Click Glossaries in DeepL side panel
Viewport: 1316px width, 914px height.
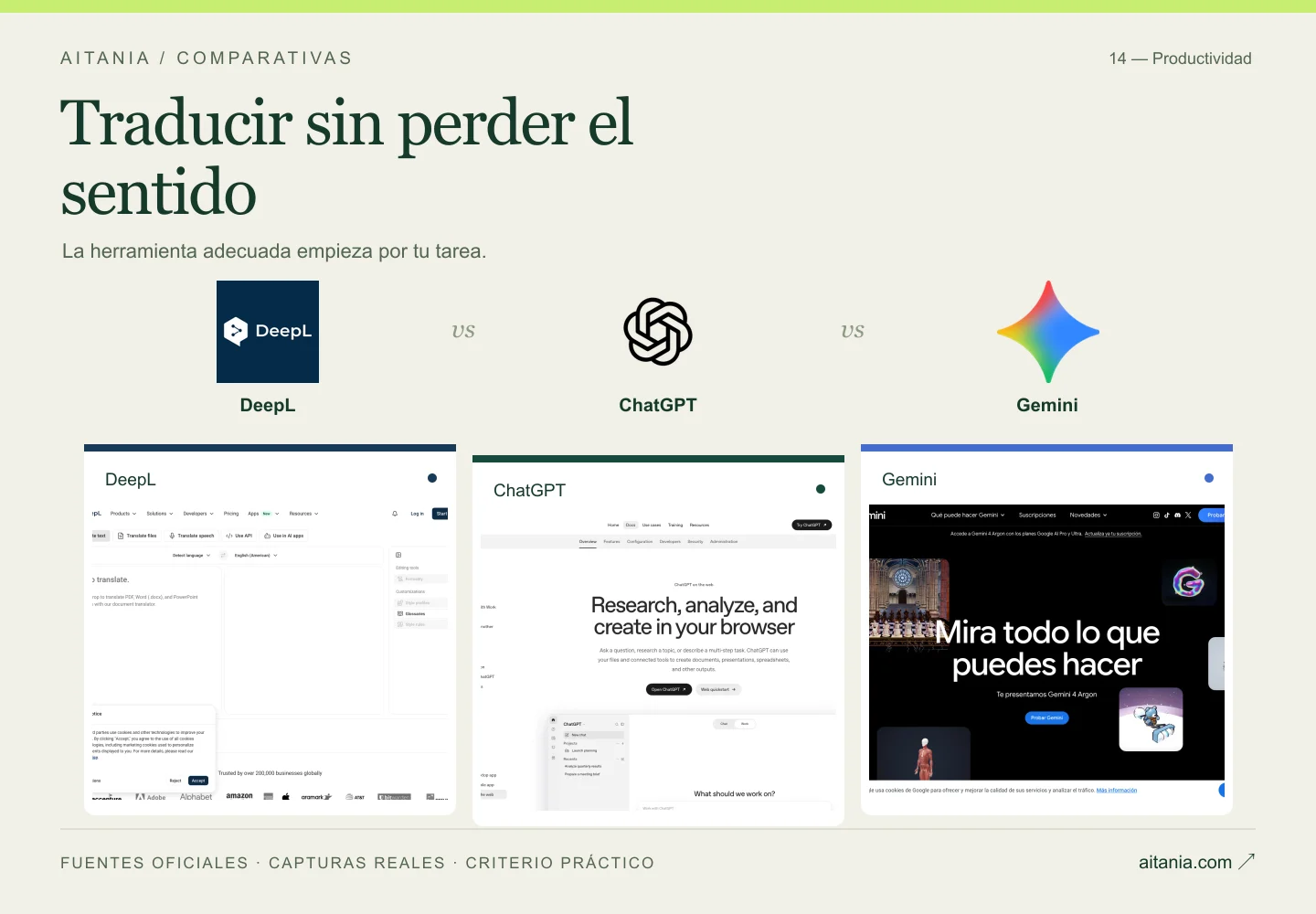click(421, 614)
